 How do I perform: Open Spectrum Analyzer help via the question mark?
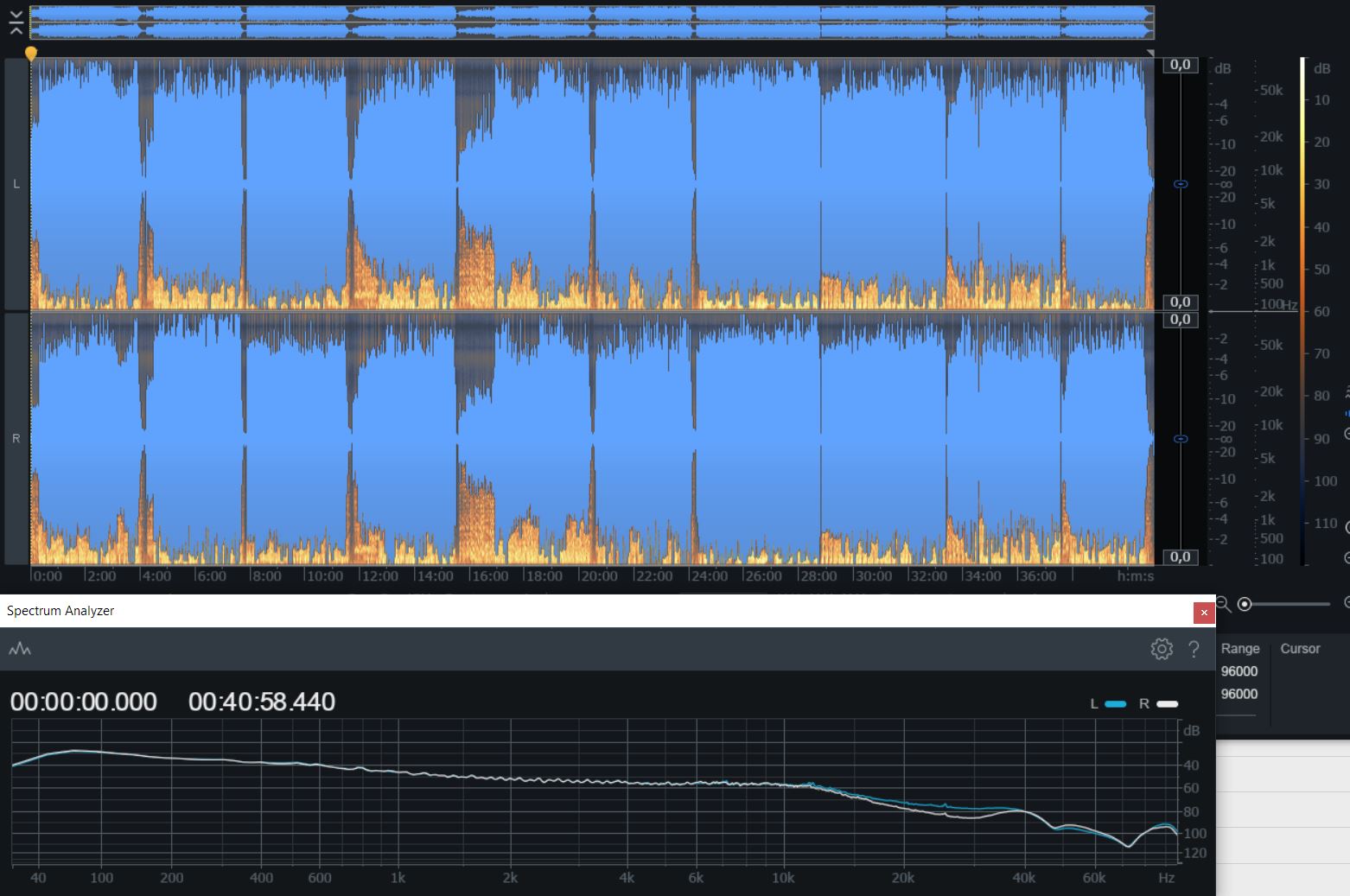1194,649
